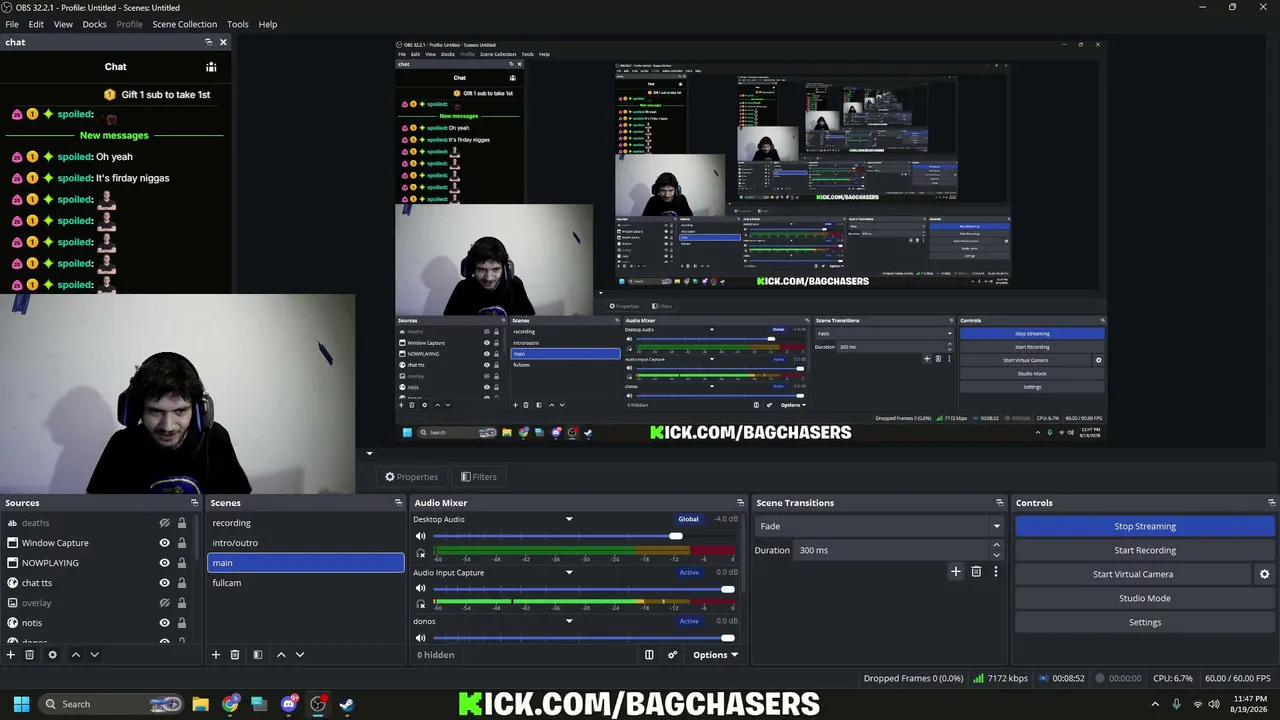Mute Audio Input Capture speaker icon
This screenshot has height=720, width=1280.
[x=421, y=589]
